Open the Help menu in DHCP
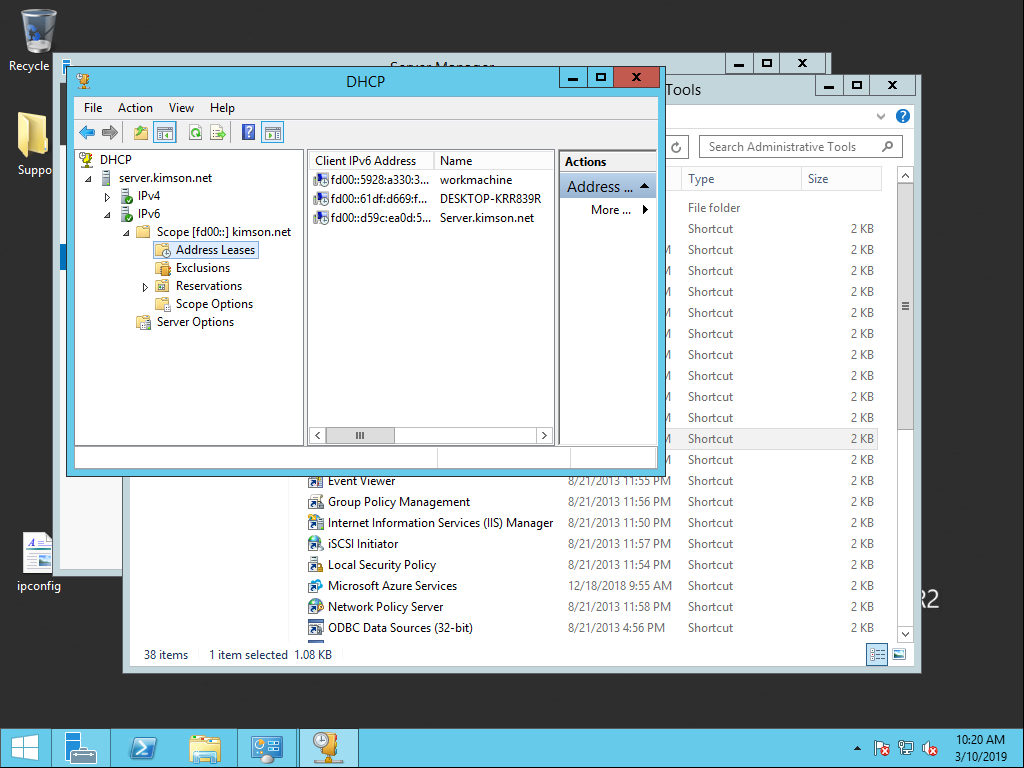The image size is (1024, 768). [x=222, y=108]
